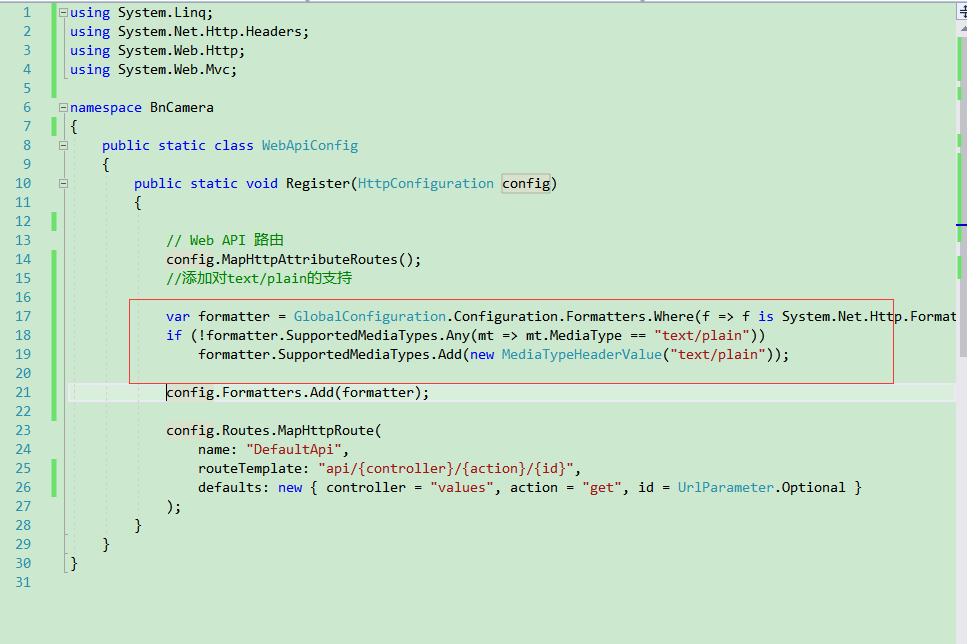Click the Register method name

click(318, 184)
